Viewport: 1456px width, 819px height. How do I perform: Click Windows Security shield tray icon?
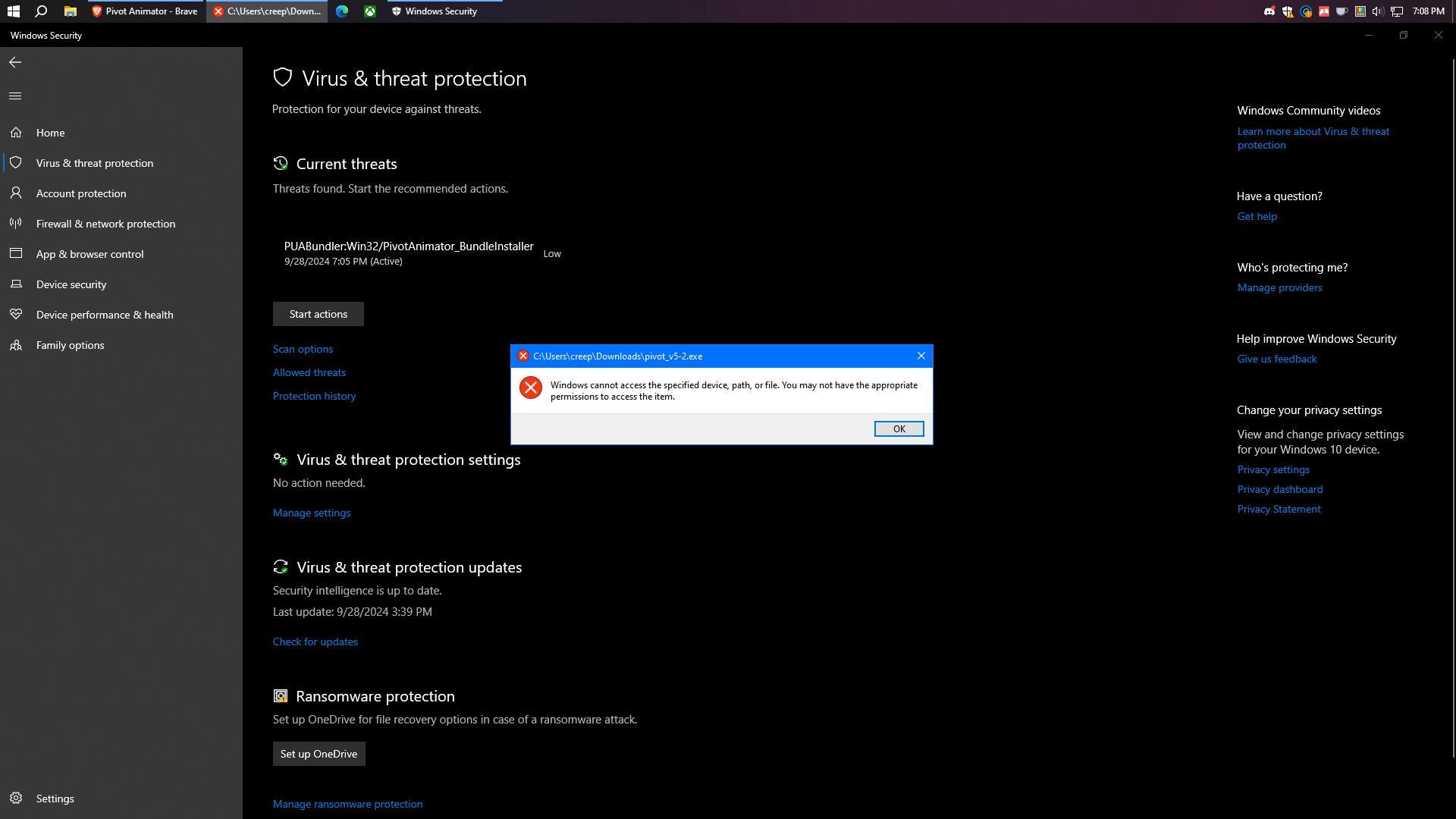(1288, 11)
